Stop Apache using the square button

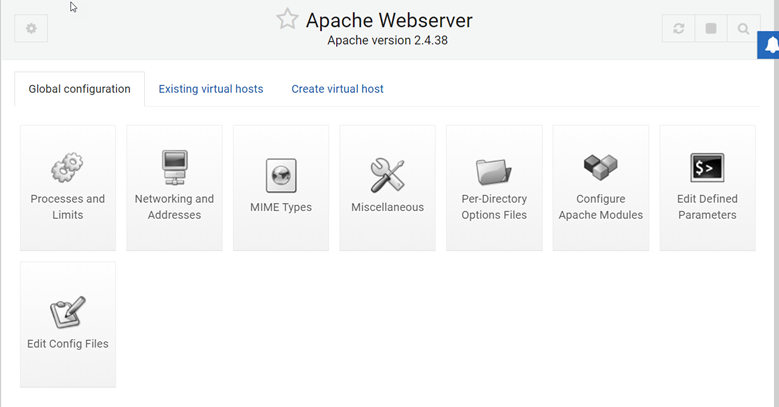click(x=711, y=29)
